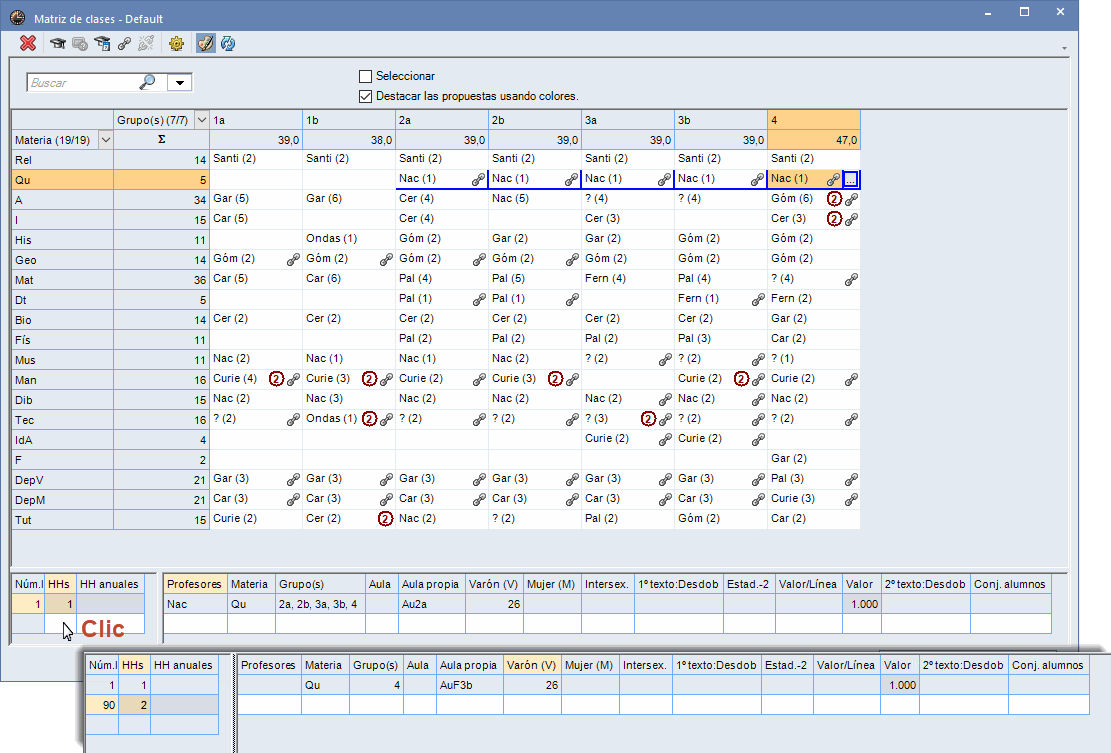
Task: Click link icon in Qu row column 2a
Action: pos(479,180)
